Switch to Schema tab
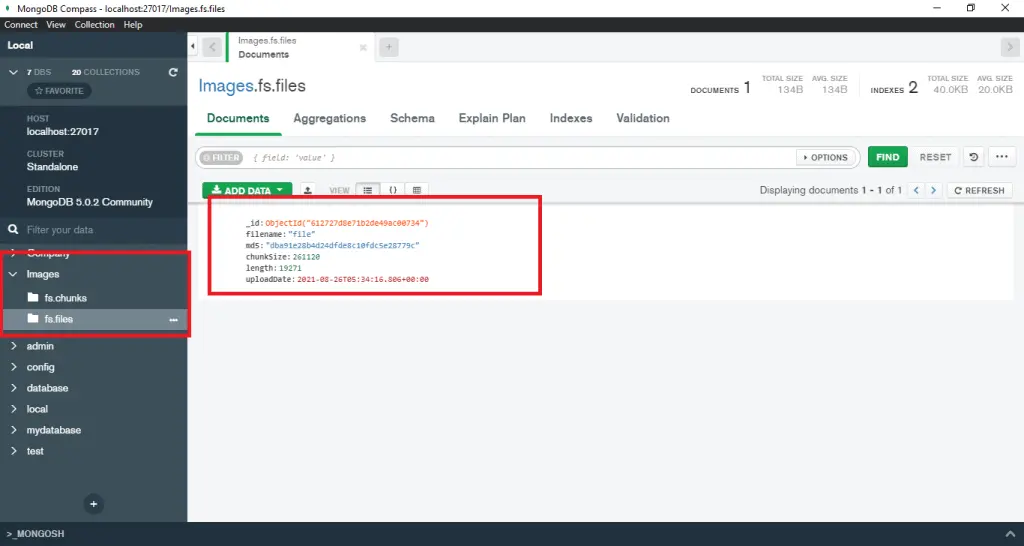This screenshot has width=1024, height=546. coord(412,118)
